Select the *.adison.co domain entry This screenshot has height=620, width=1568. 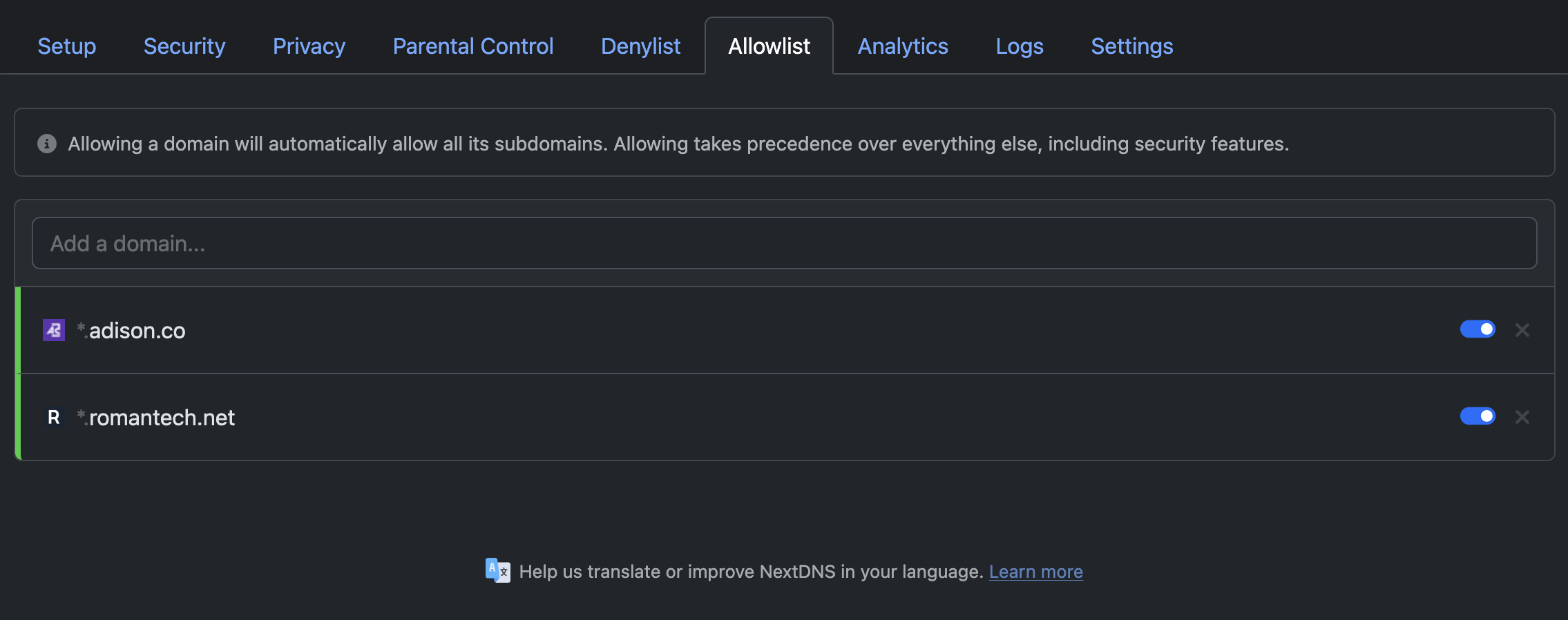point(131,330)
